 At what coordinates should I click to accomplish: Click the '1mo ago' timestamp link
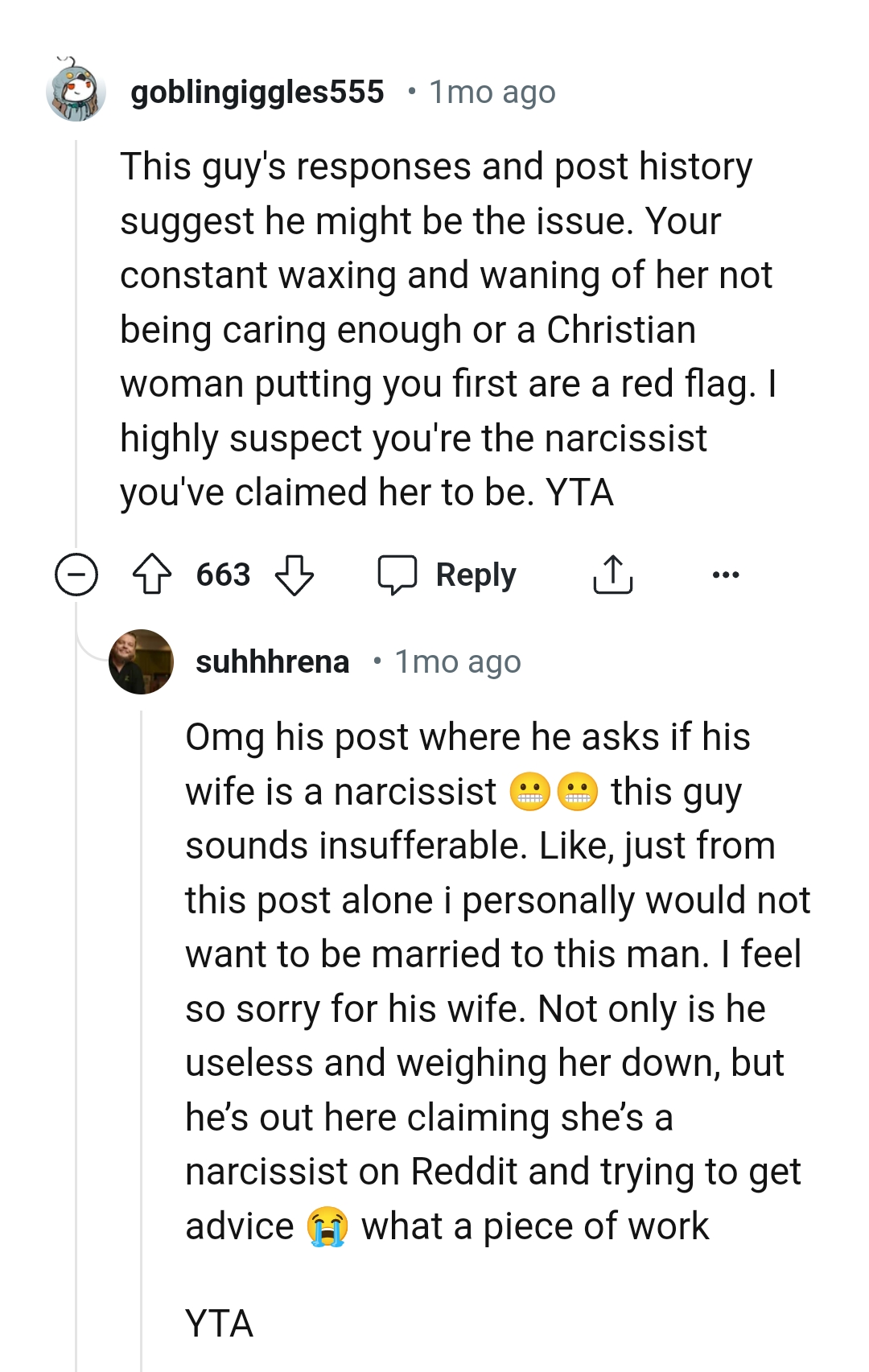click(492, 91)
